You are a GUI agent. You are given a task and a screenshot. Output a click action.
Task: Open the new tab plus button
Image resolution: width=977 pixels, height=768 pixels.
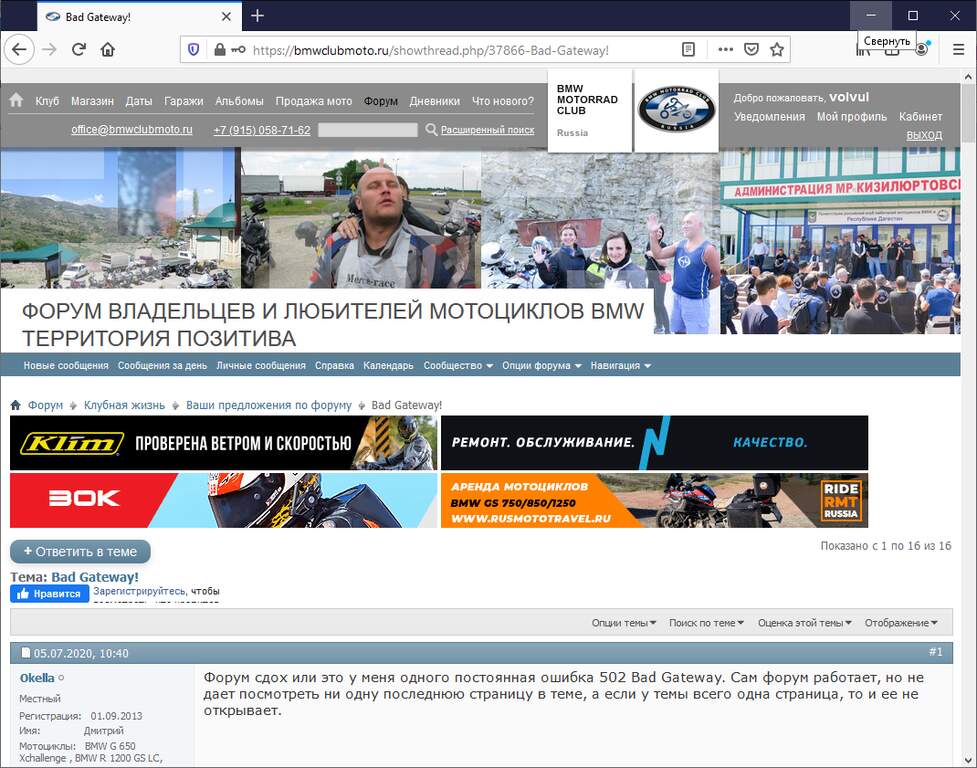point(257,16)
